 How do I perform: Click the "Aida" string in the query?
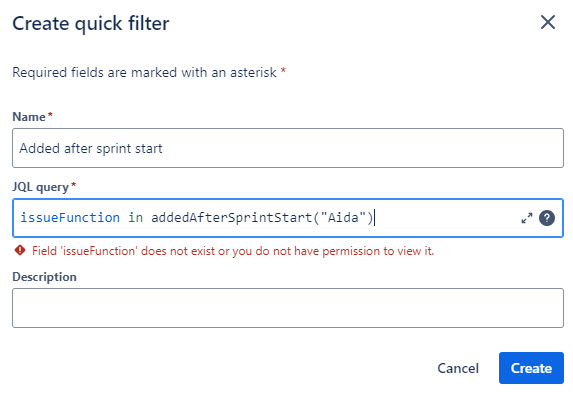344,218
